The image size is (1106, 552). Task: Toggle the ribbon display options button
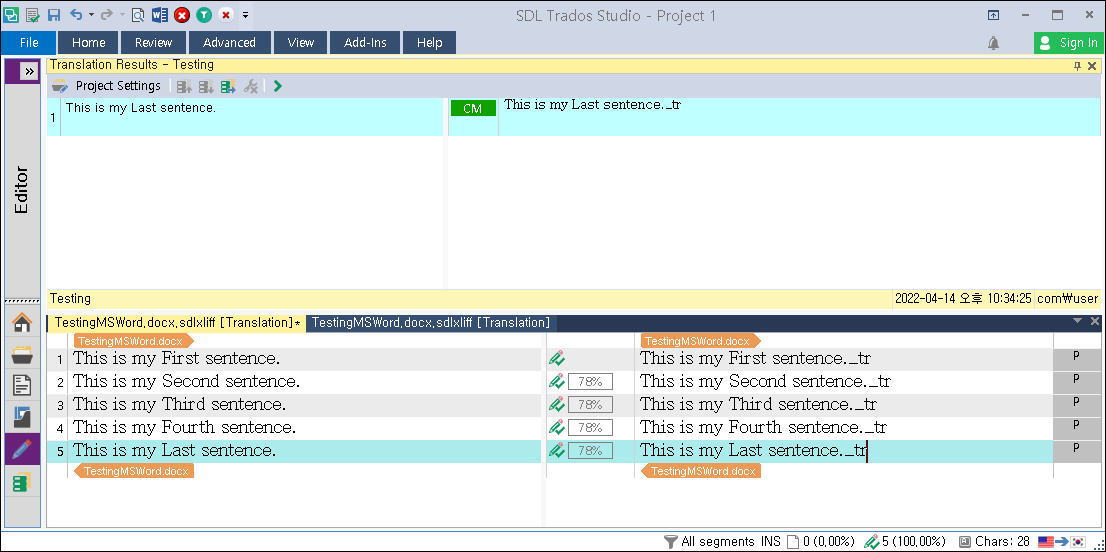point(993,15)
